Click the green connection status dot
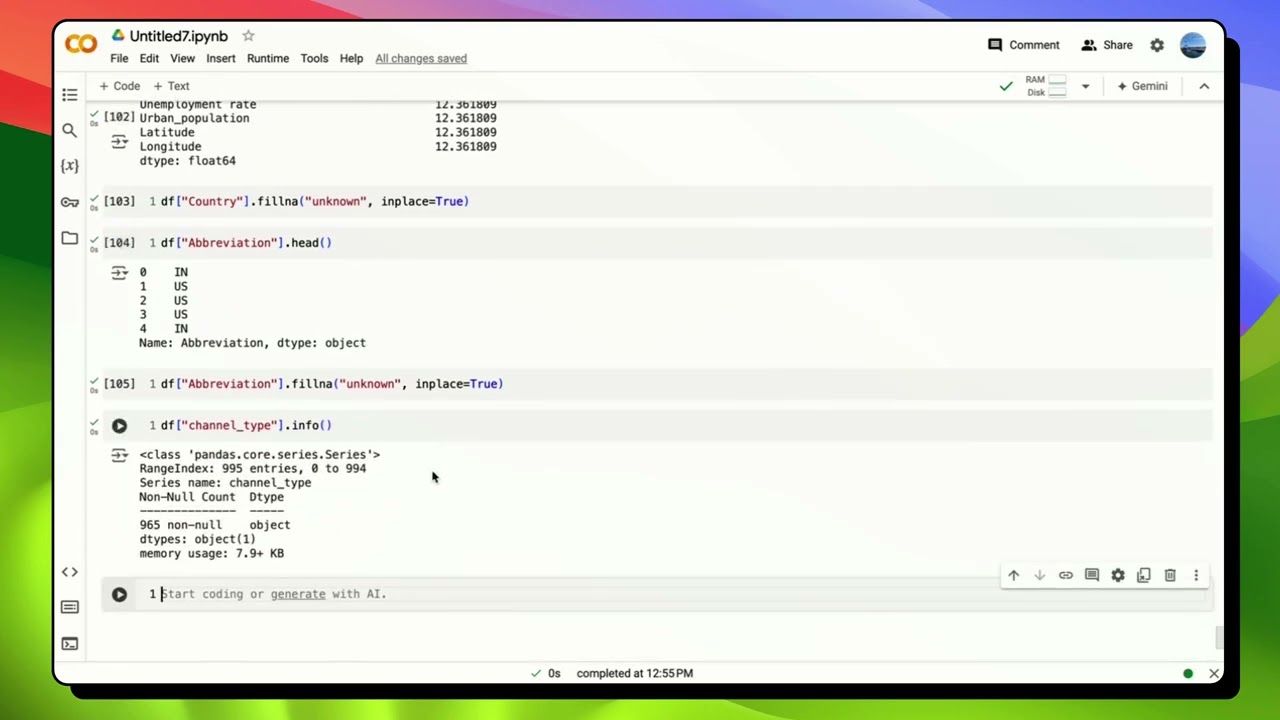Image resolution: width=1280 pixels, height=720 pixels. coord(1188,673)
